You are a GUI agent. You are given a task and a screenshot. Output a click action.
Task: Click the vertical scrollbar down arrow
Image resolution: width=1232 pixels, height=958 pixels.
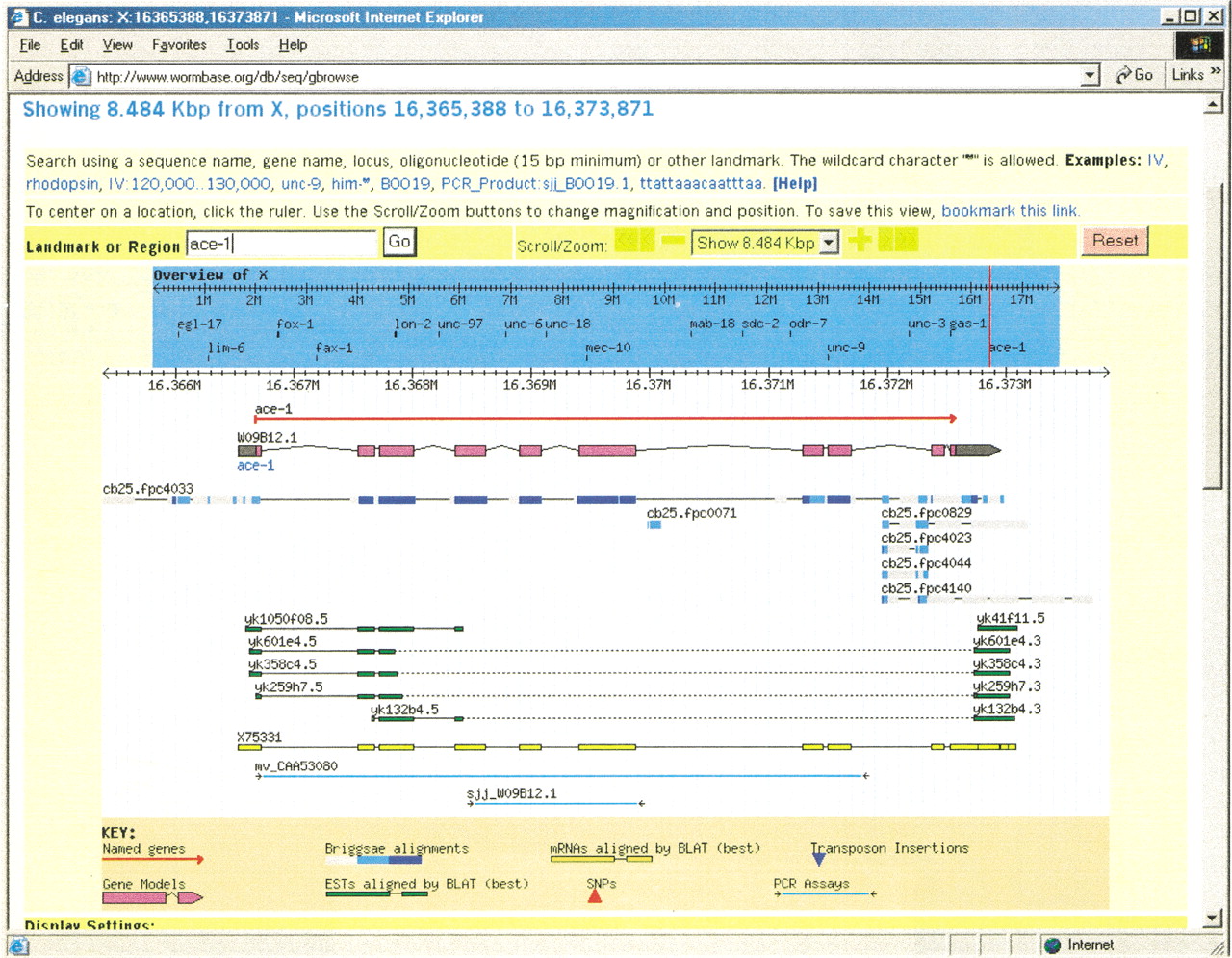coord(1213,919)
